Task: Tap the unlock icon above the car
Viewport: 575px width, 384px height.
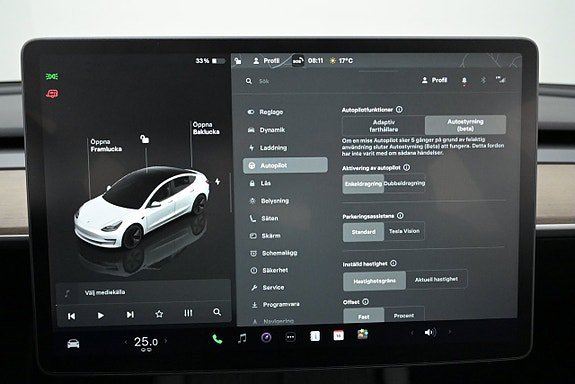Action: 144,139
